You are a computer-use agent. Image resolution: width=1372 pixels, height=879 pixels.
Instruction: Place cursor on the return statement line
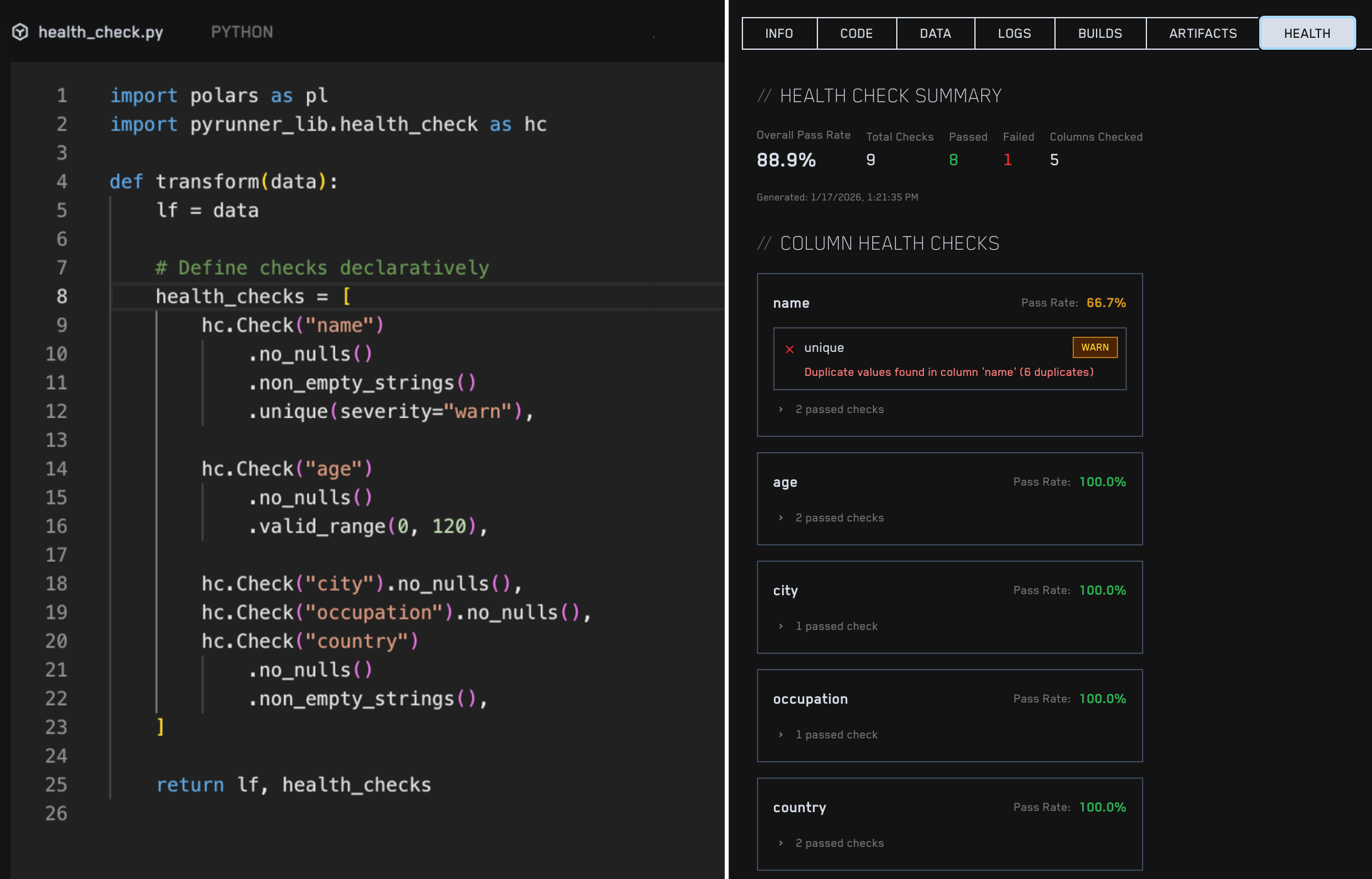[x=294, y=785]
